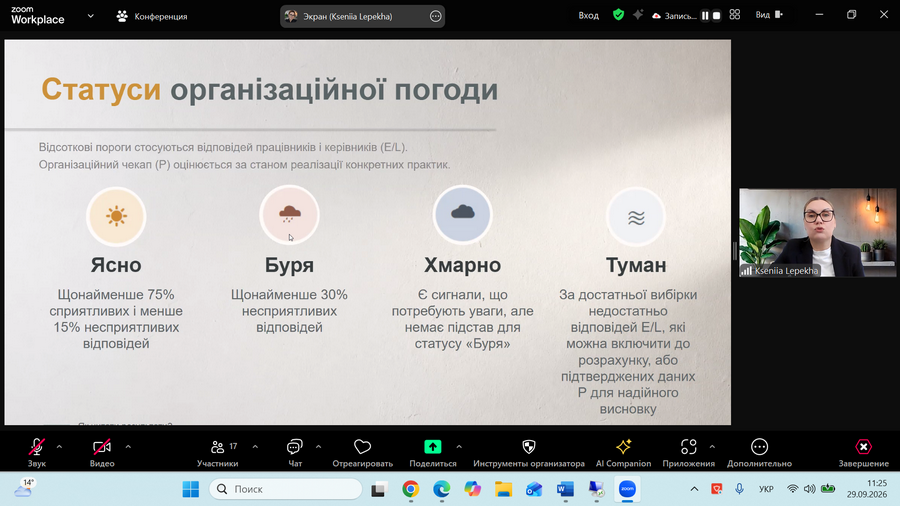The image size is (900, 506).
Task: Click the Хмарно heading text
Action: [463, 265]
